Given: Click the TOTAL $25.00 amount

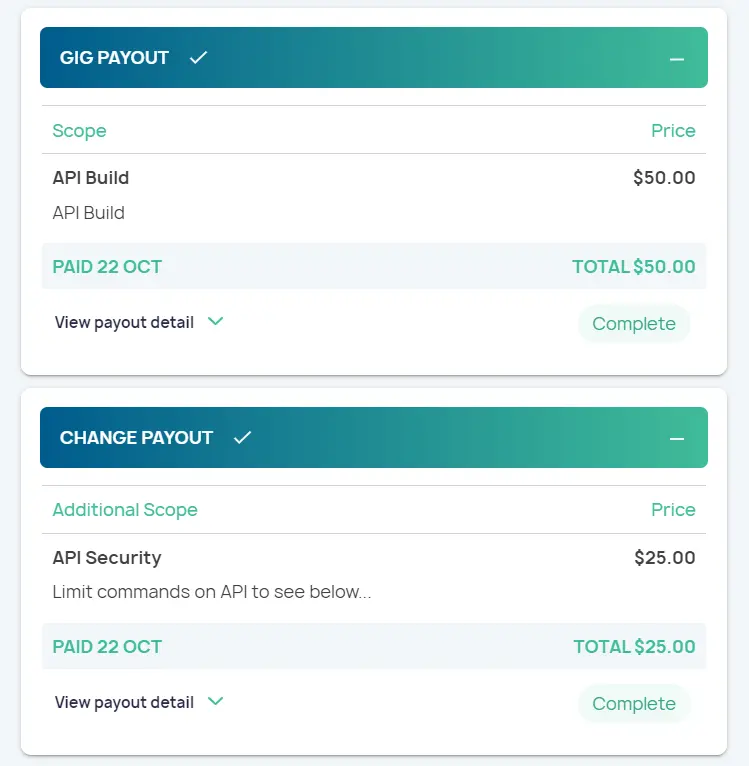Looking at the screenshot, I should click(634, 647).
